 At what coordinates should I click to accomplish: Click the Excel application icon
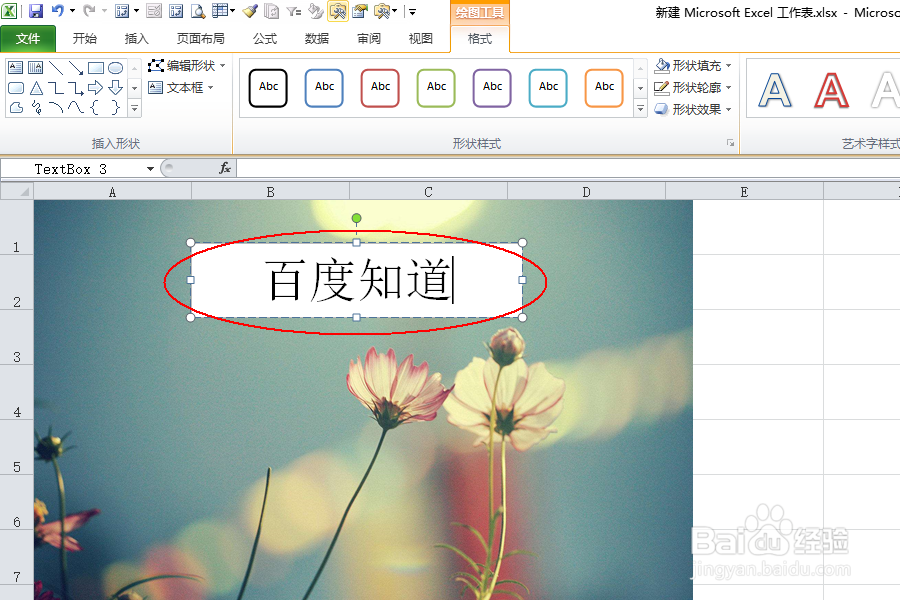[9, 10]
